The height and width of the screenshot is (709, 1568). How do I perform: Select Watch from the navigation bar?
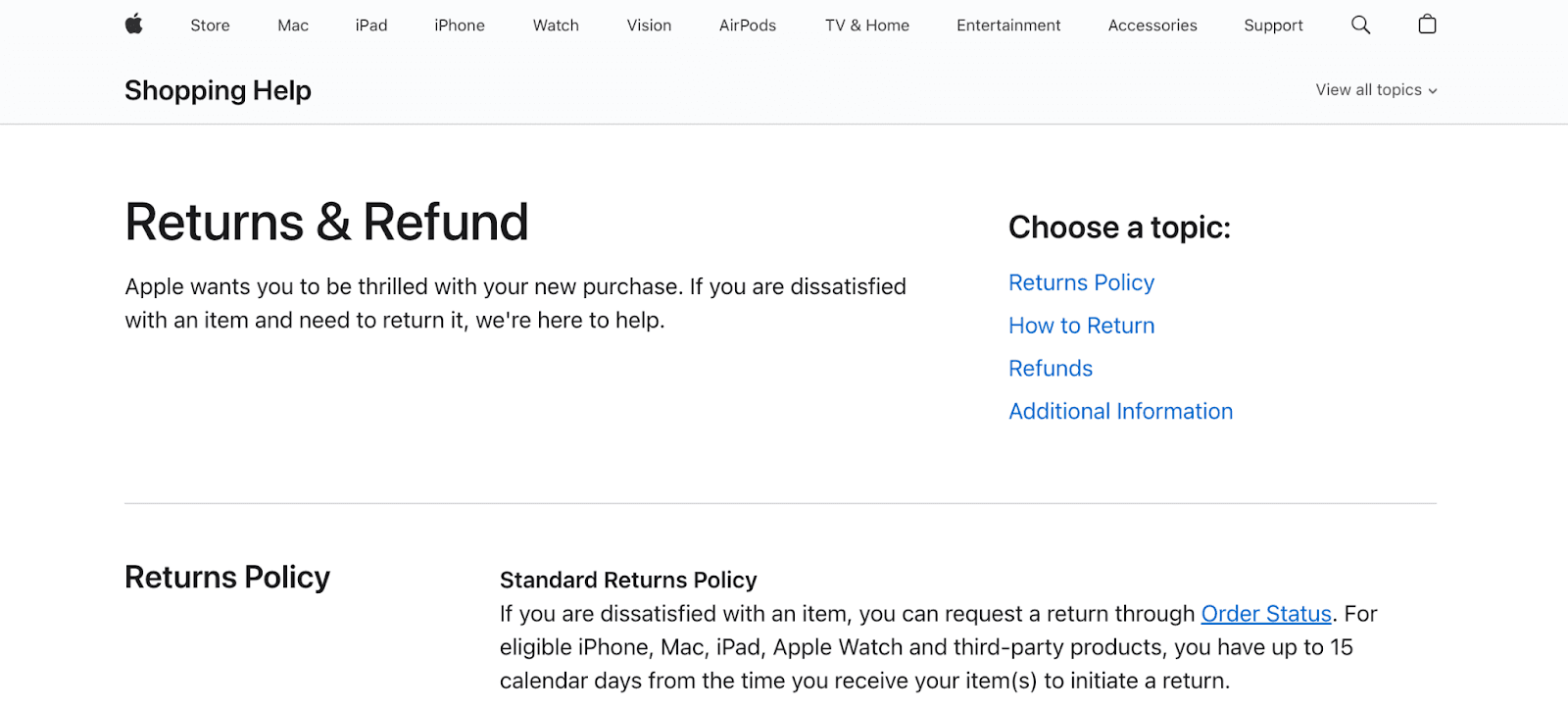(555, 25)
